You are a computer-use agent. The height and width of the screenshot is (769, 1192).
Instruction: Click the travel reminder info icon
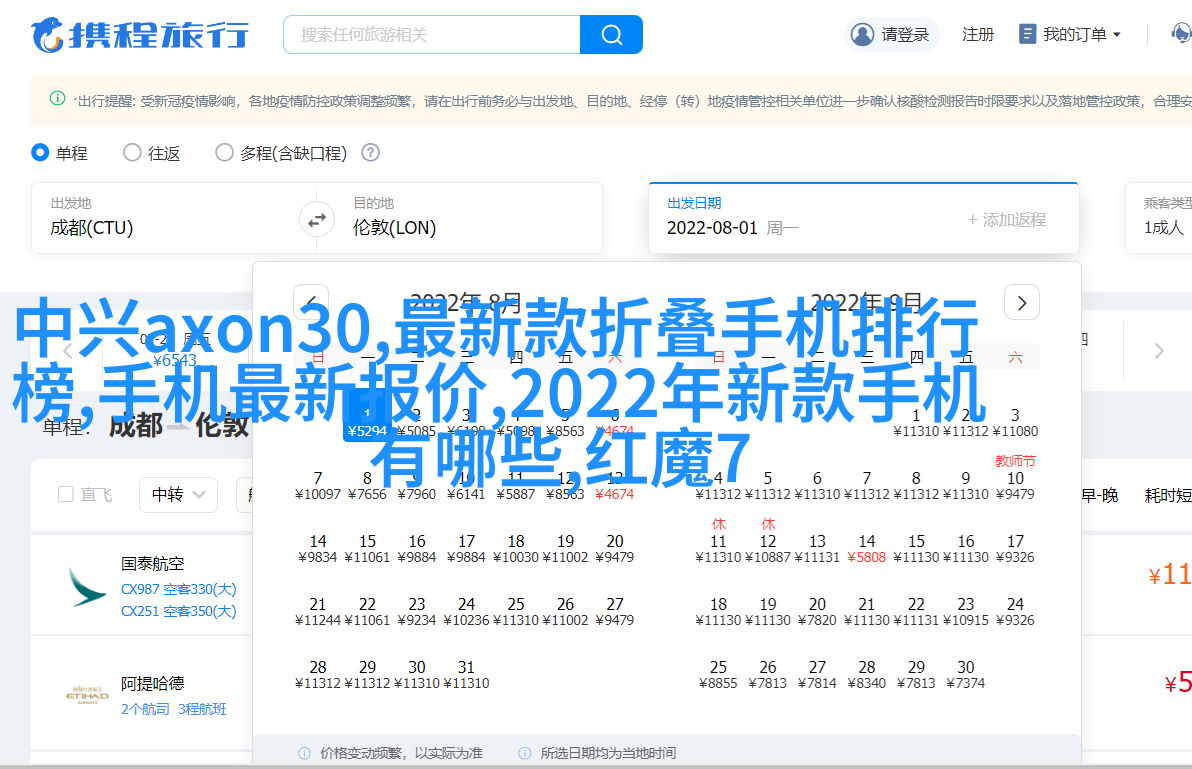57,98
